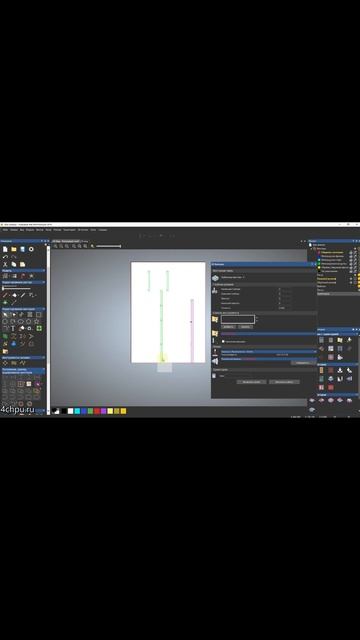Click the primary/secondary black-white color swatch

56,411
